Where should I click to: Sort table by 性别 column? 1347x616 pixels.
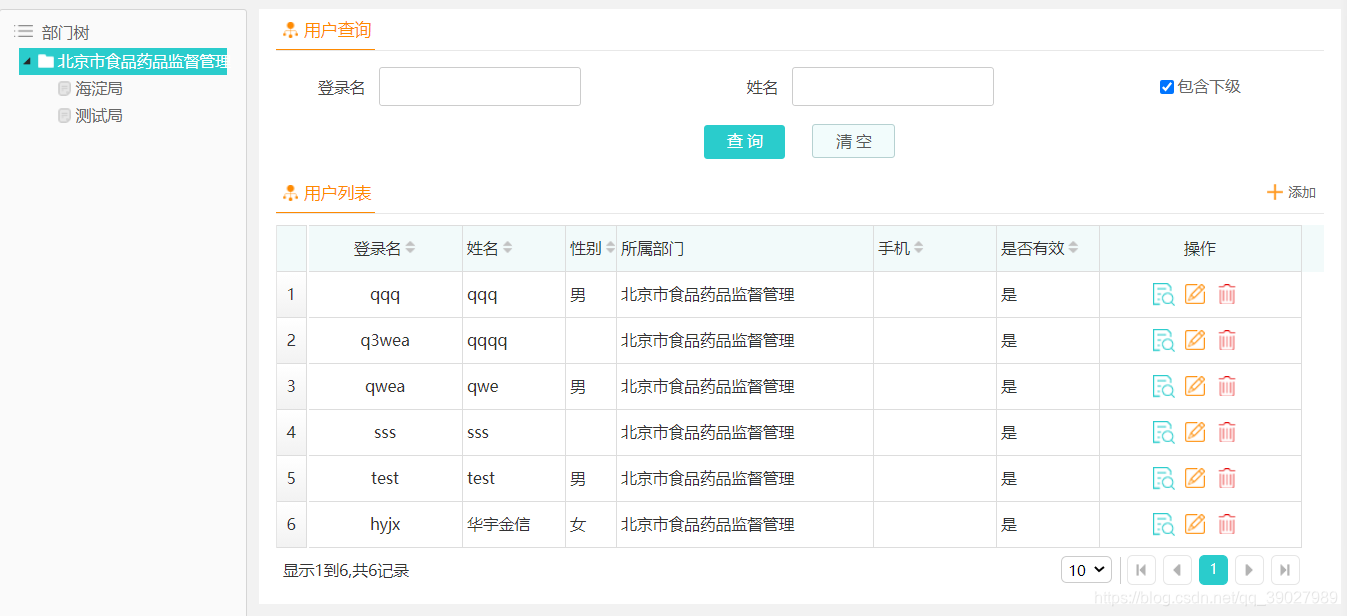610,248
